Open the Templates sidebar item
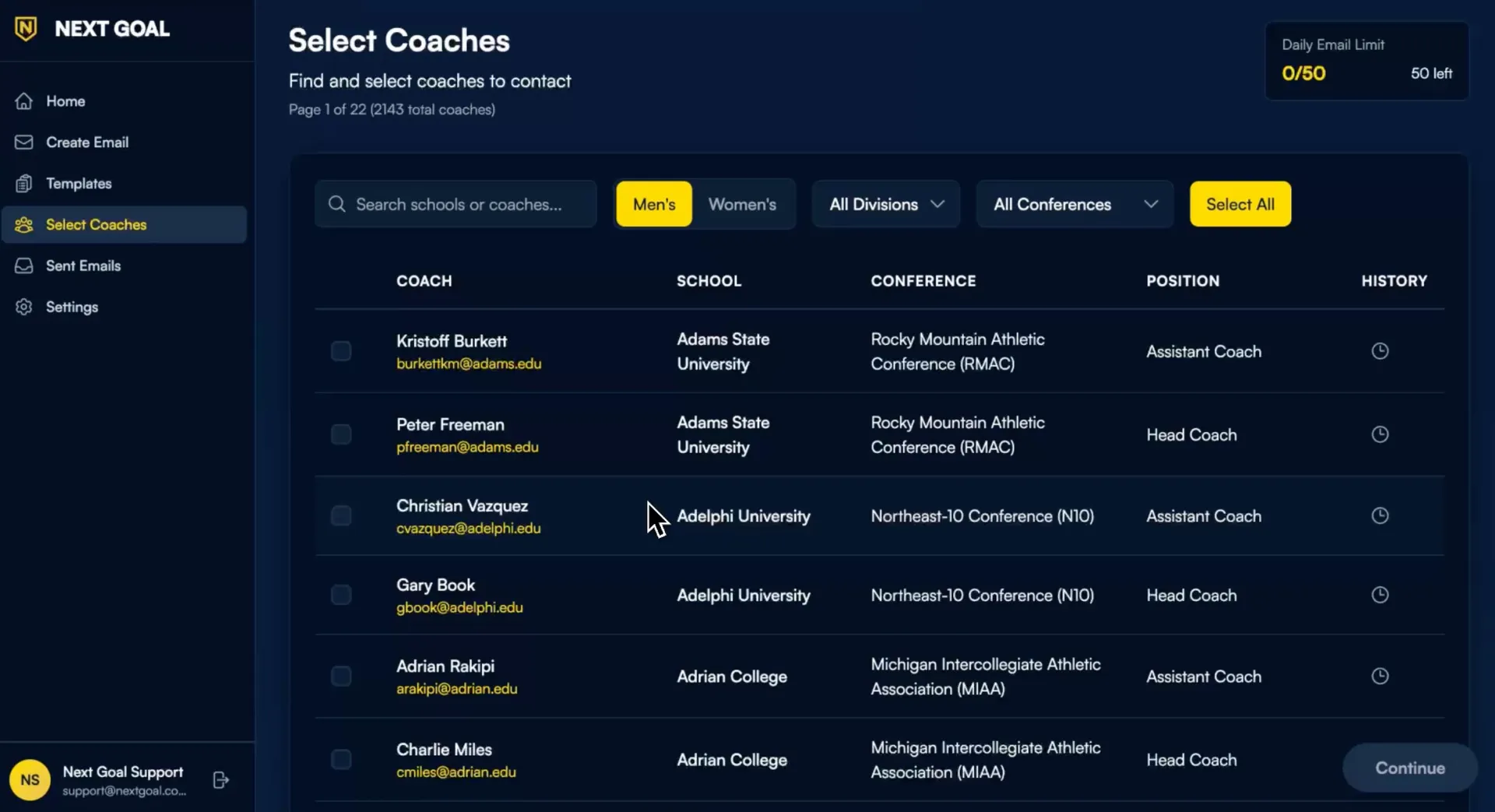This screenshot has width=1495, height=812. pyautogui.click(x=78, y=184)
